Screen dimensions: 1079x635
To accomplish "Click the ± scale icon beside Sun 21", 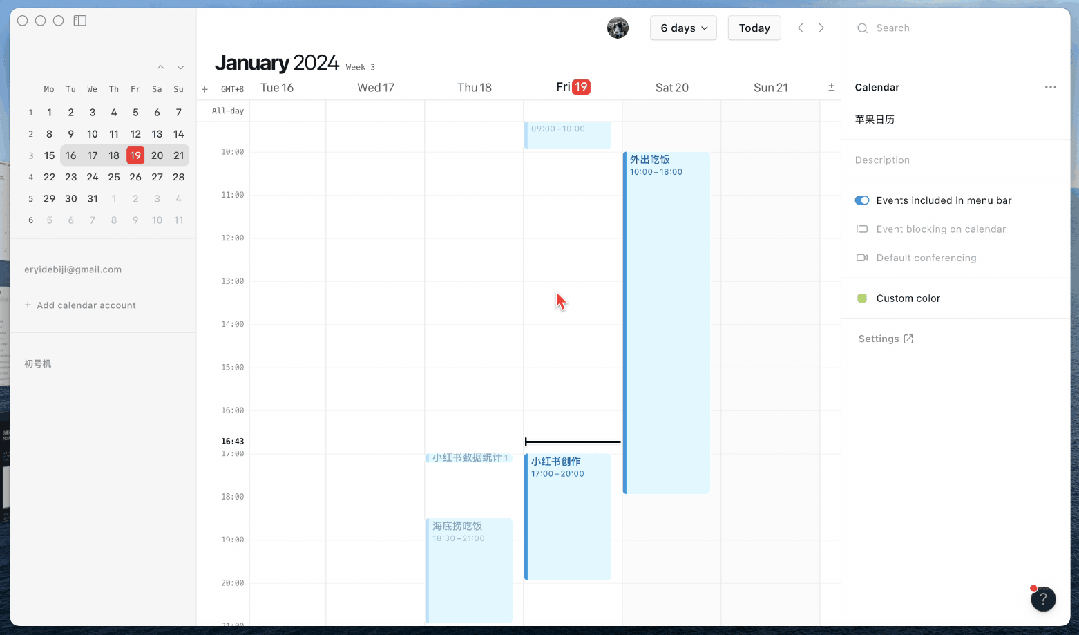I will point(831,87).
